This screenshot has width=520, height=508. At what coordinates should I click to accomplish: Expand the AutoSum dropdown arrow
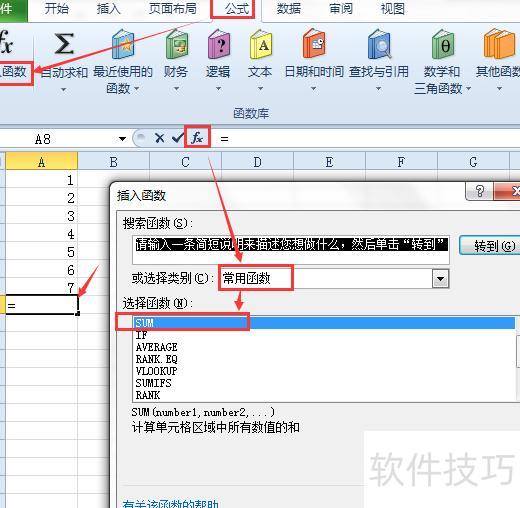pos(63,89)
